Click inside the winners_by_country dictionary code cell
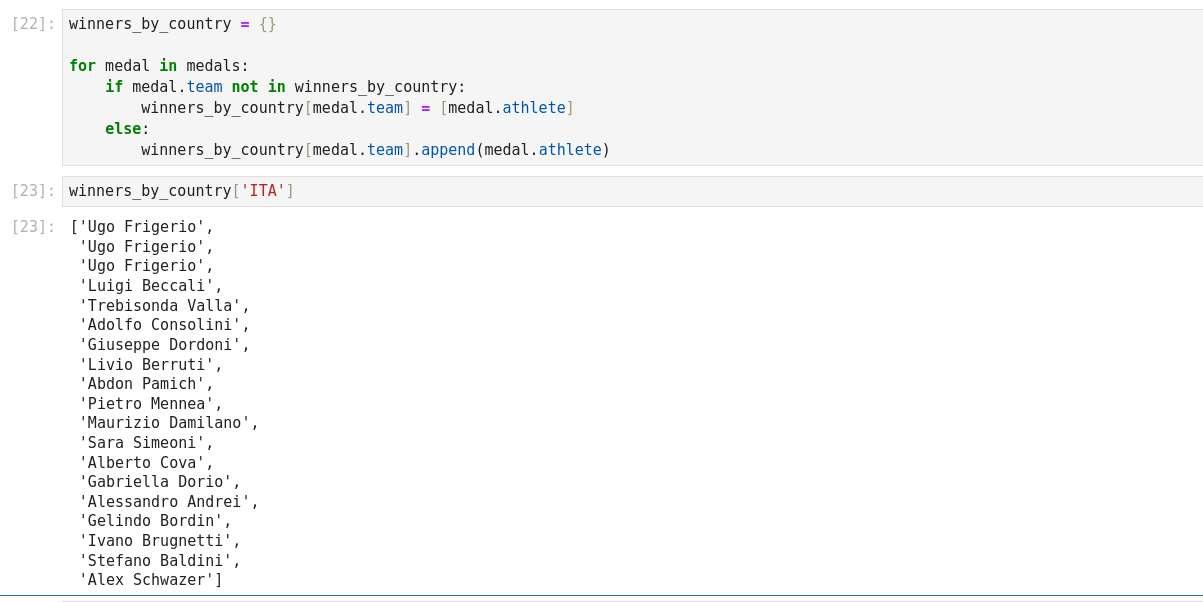The height and width of the screenshot is (602, 1203). (x=700, y=88)
